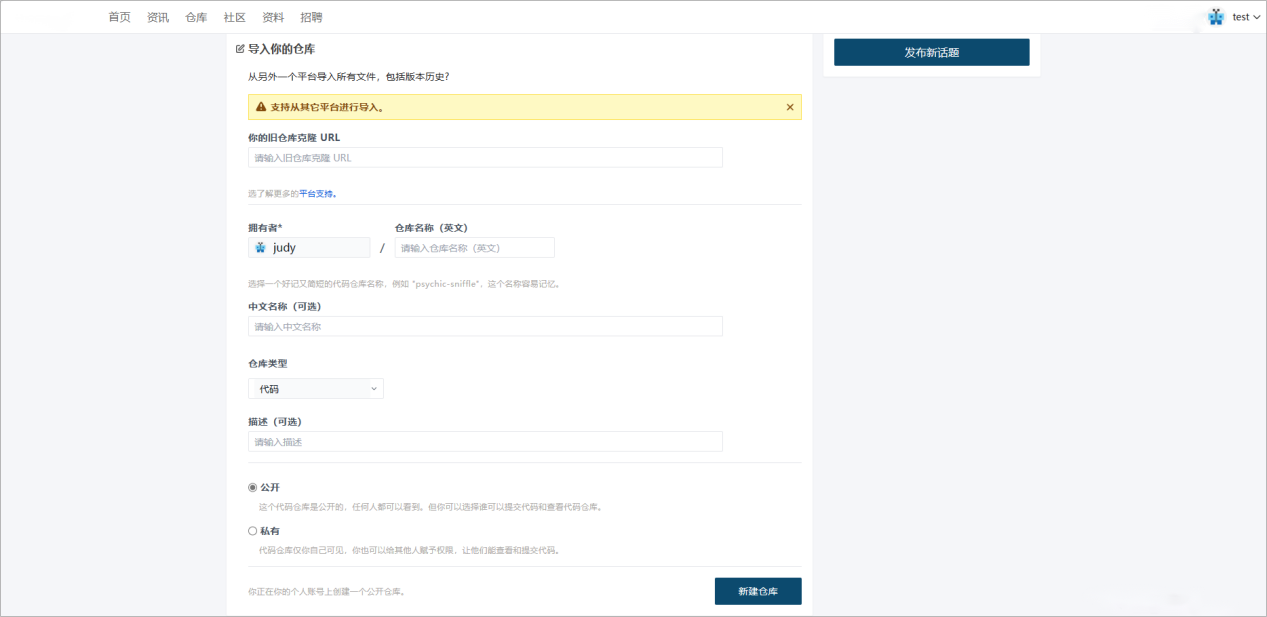Visit the 招聘 navigation item
1267x617 pixels.
(311, 17)
